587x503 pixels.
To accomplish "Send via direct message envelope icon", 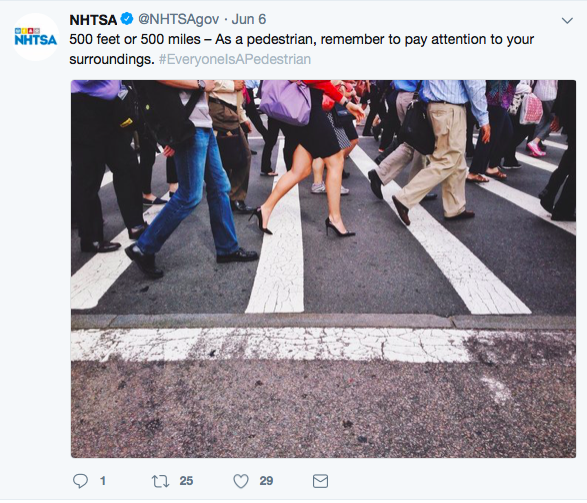I will [x=320, y=481].
